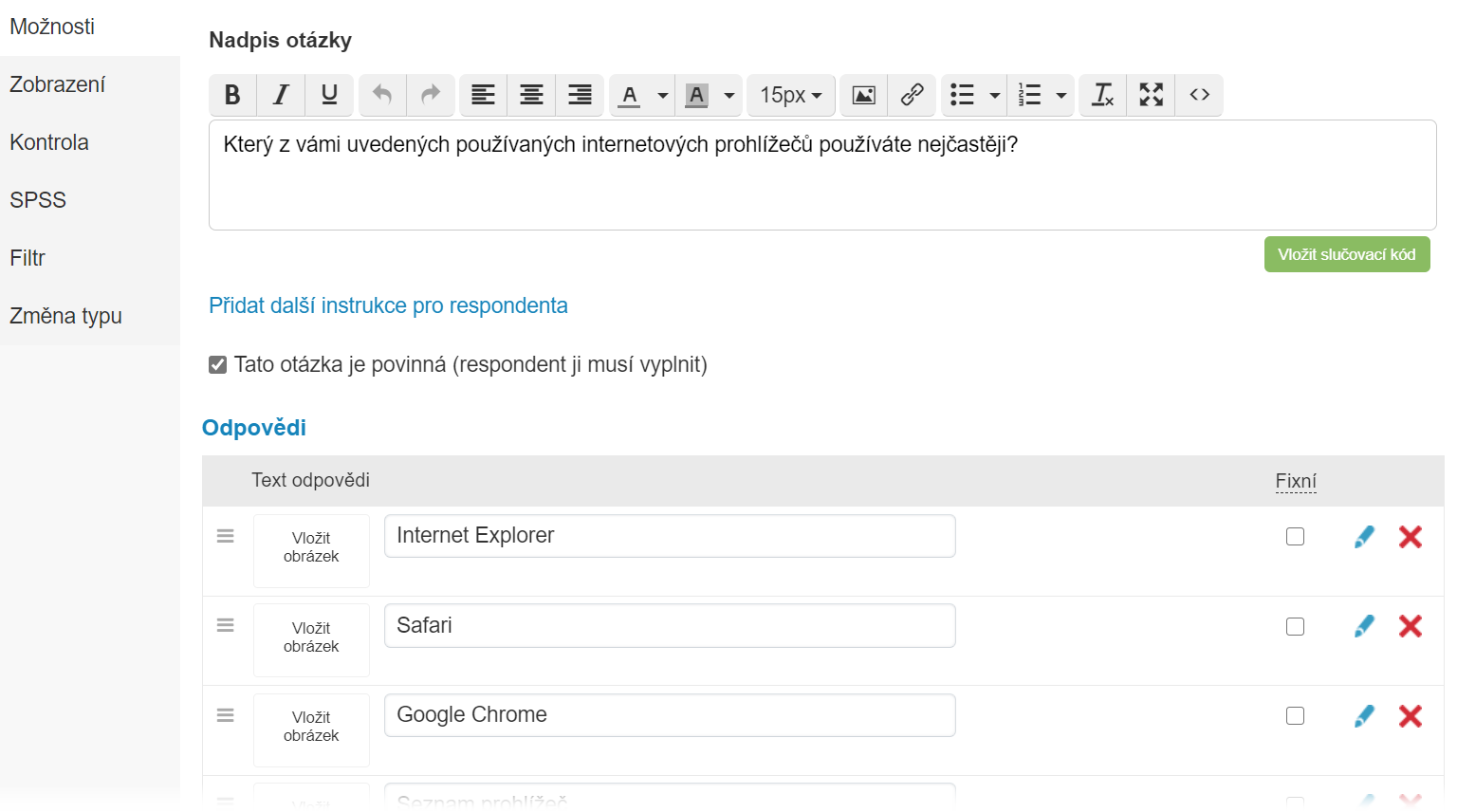
Task: Grab the drag handle for Internet Explorer row
Action: click(226, 536)
